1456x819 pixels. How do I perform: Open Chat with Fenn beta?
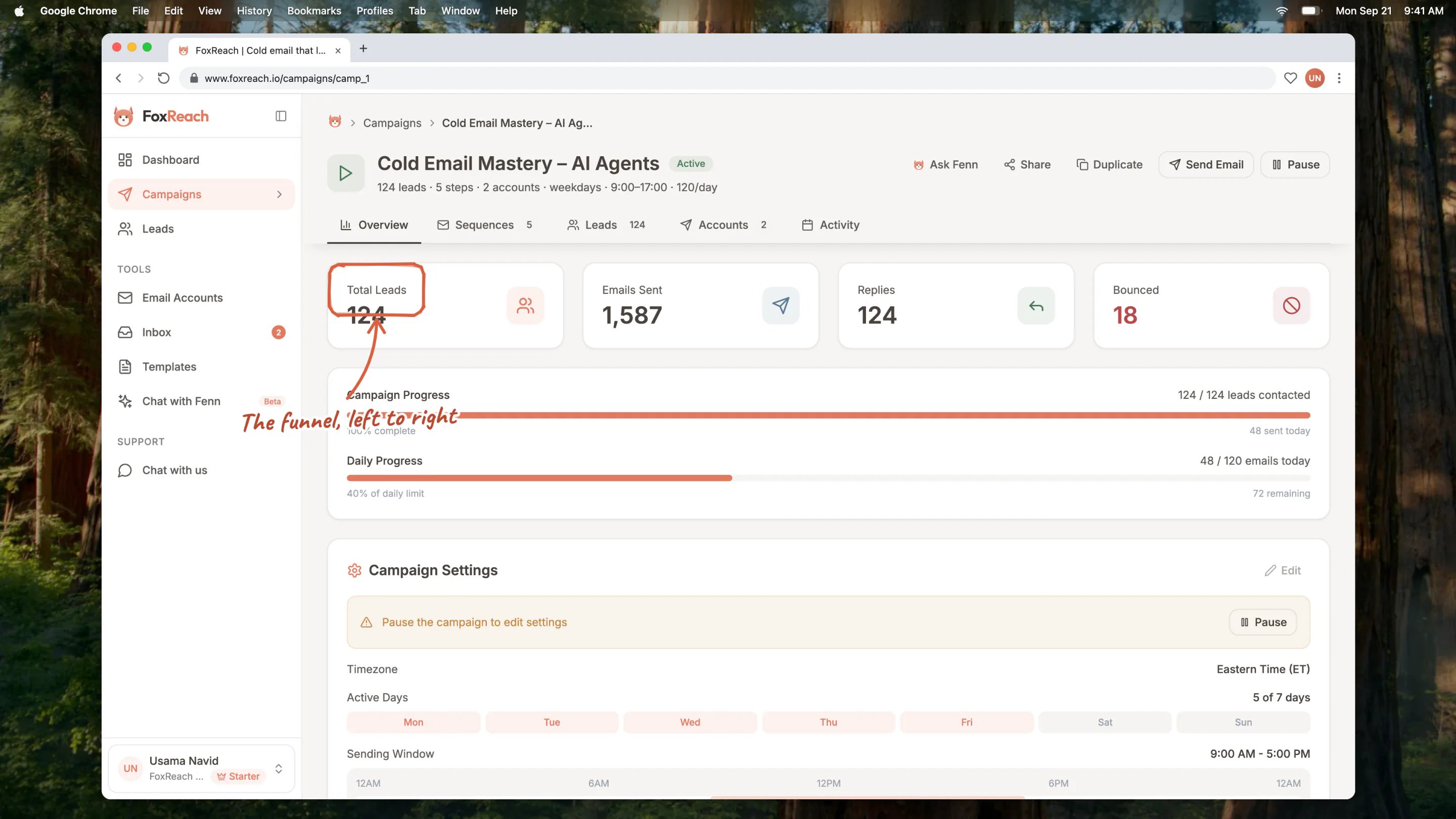[x=201, y=401]
